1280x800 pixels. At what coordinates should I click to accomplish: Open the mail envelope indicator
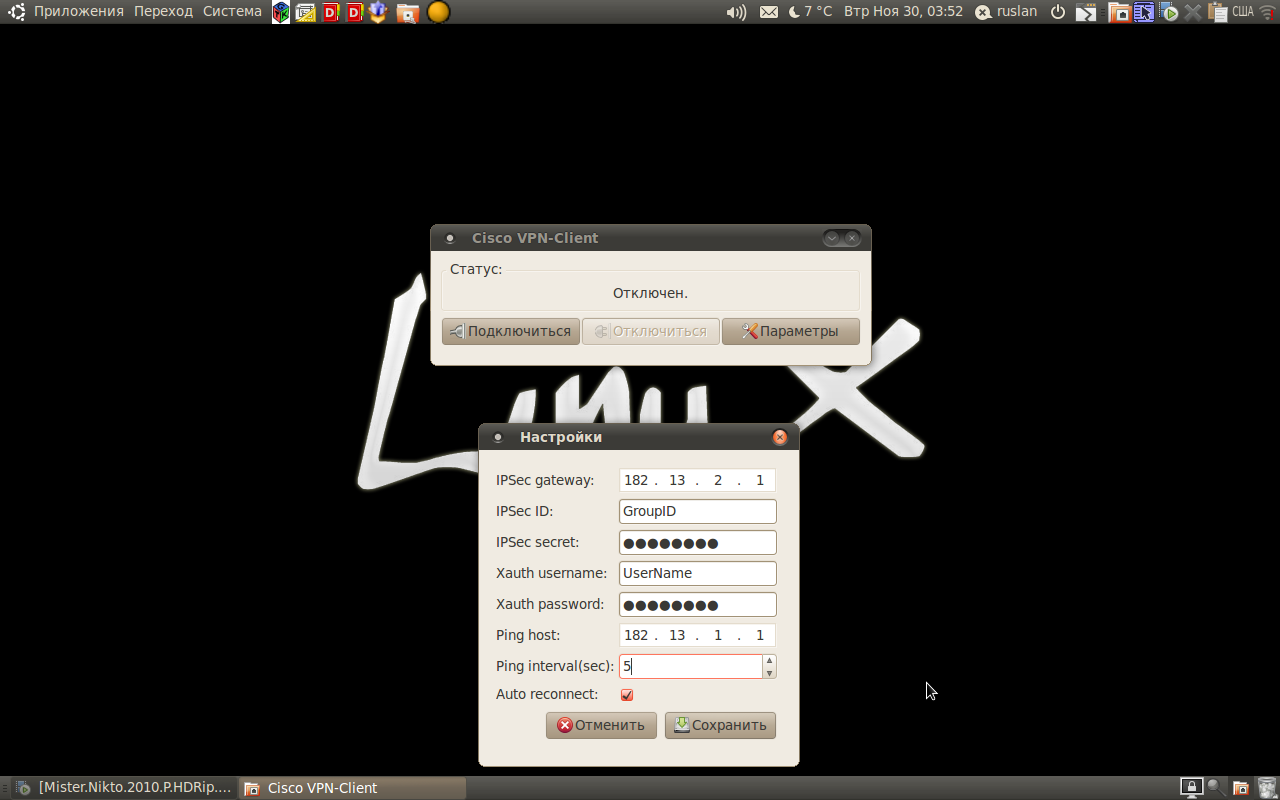[x=768, y=12]
